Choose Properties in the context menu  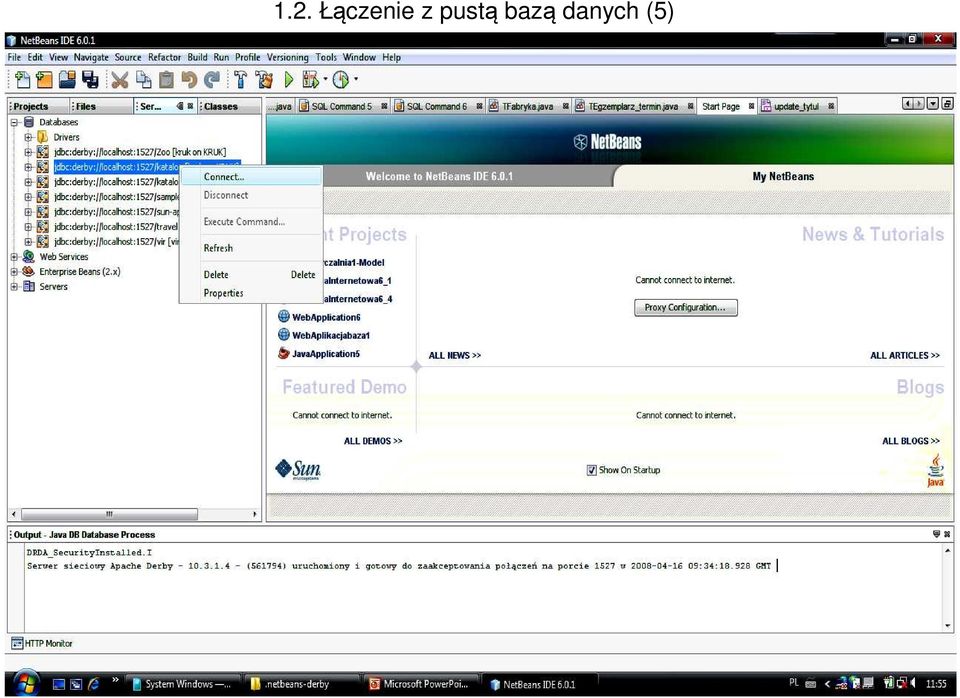250,293
